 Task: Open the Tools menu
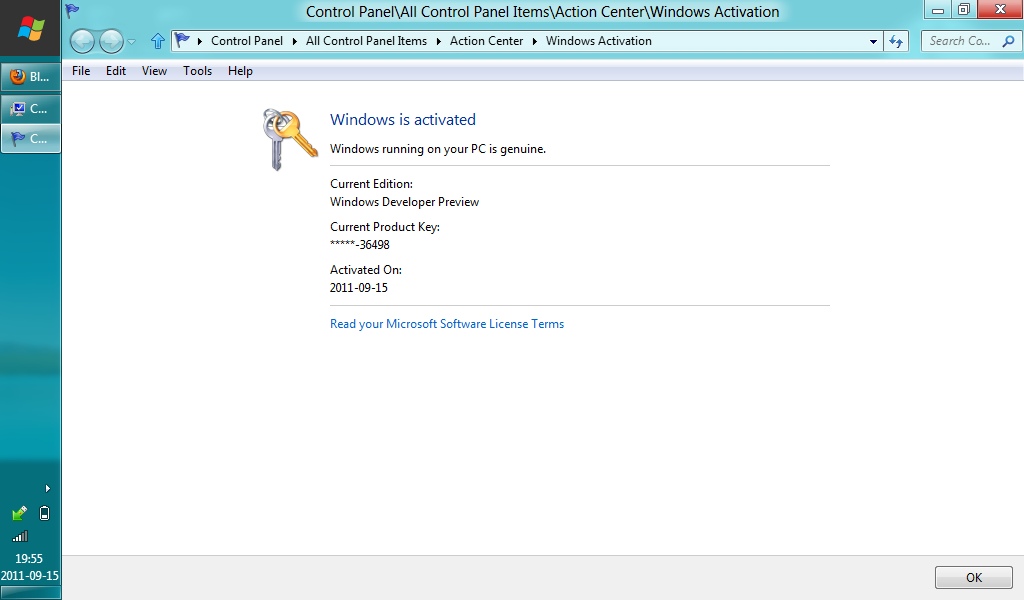[x=197, y=71]
